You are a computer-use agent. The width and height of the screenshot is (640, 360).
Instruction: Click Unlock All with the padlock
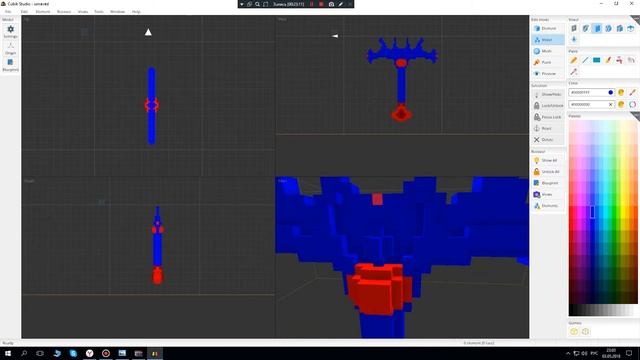pos(548,172)
